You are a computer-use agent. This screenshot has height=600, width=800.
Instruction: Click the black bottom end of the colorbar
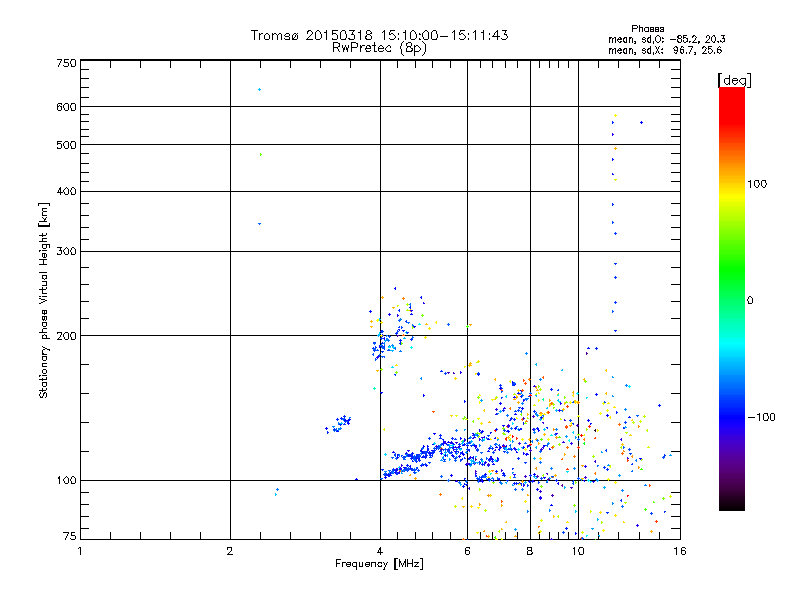click(732, 504)
